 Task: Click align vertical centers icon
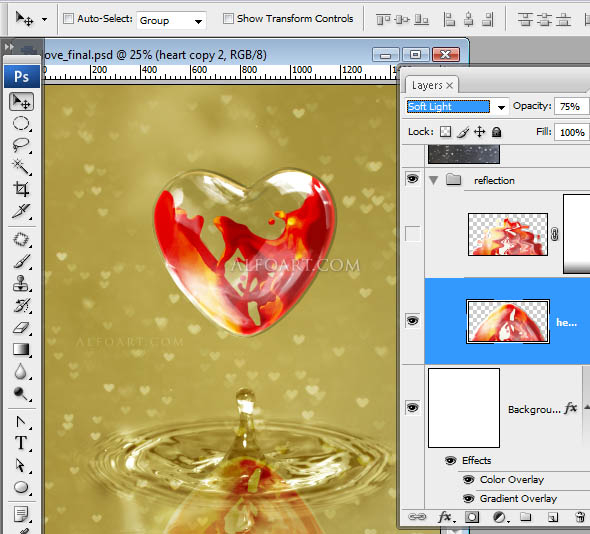click(402, 19)
